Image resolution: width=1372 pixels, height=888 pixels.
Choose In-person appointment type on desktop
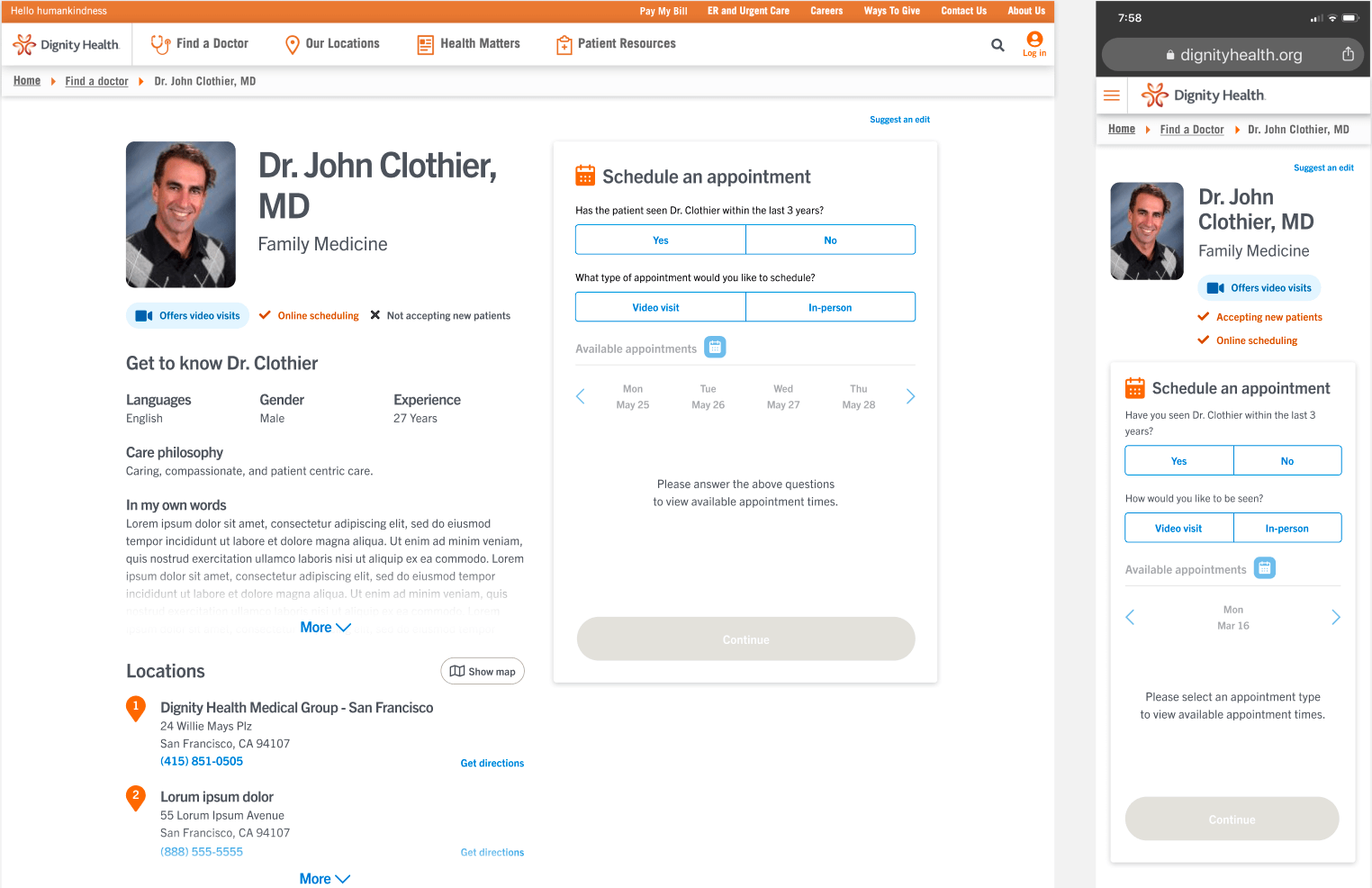(x=830, y=307)
